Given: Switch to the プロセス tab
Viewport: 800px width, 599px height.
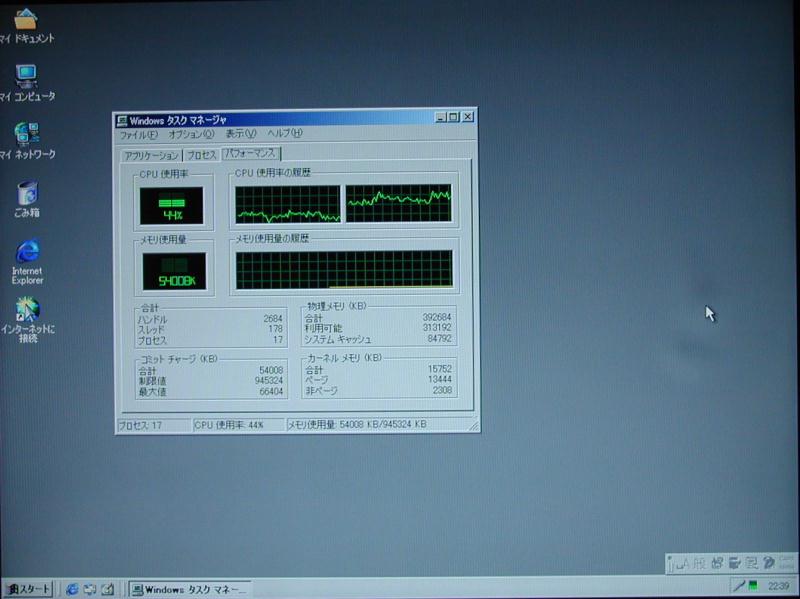Looking at the screenshot, I should (x=202, y=155).
